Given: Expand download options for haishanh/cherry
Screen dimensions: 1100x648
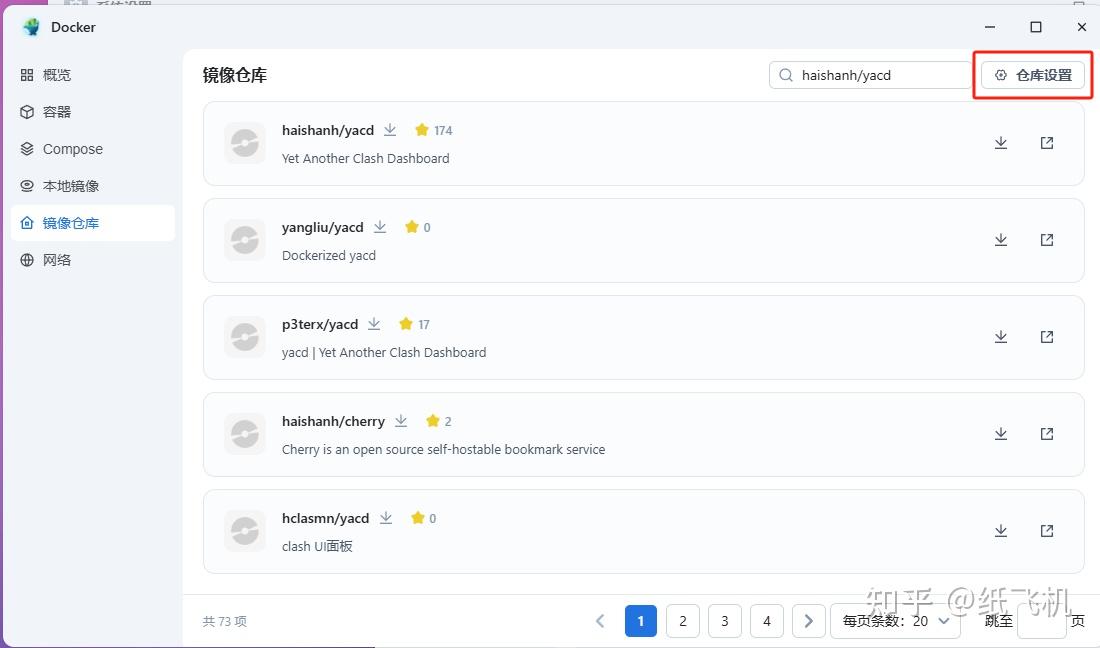Looking at the screenshot, I should [400, 421].
